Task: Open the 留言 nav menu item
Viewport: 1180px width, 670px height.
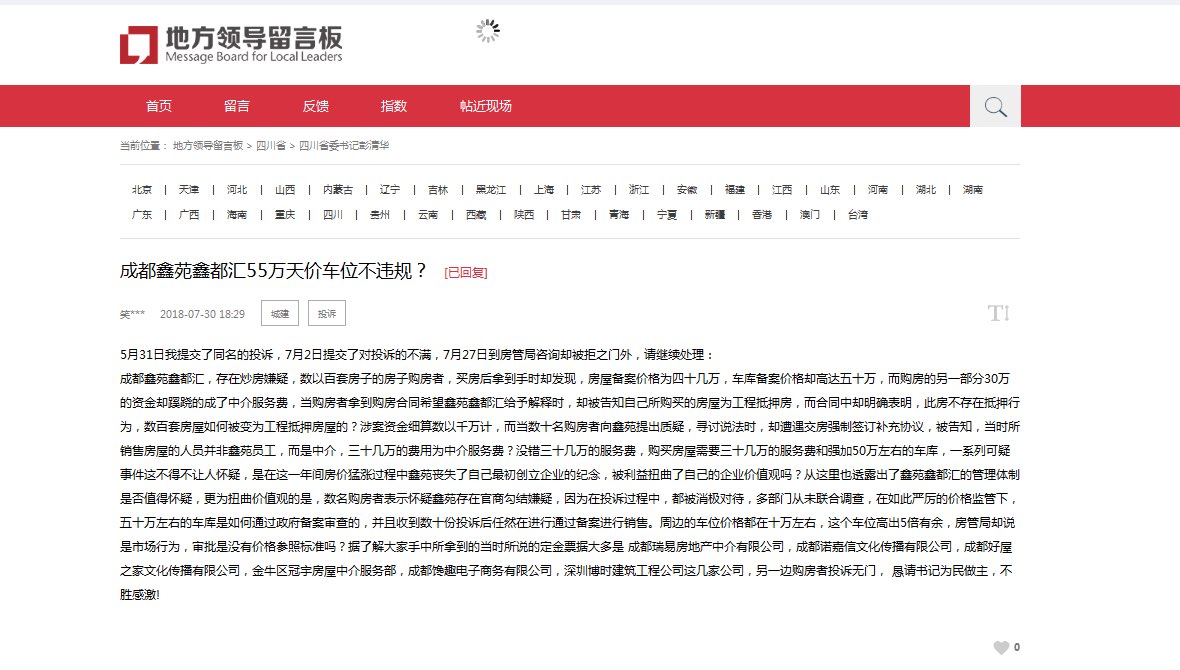Action: tap(237, 106)
